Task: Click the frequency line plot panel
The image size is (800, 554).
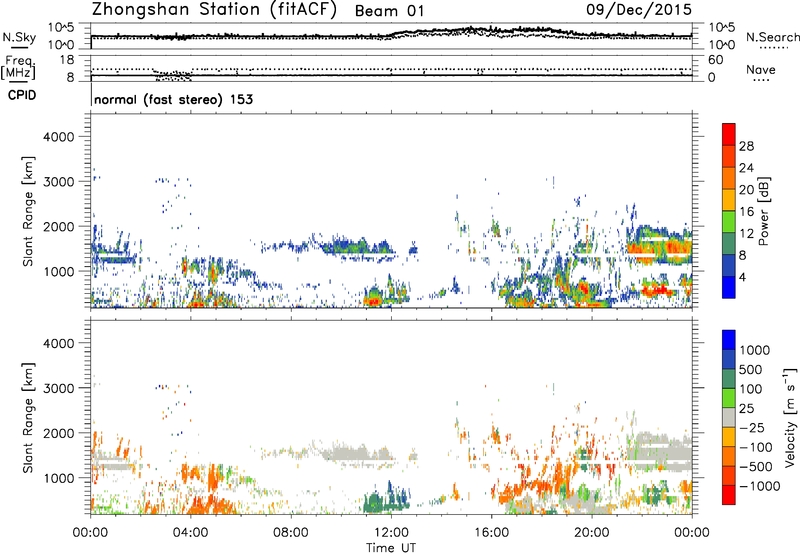Action: [391, 68]
